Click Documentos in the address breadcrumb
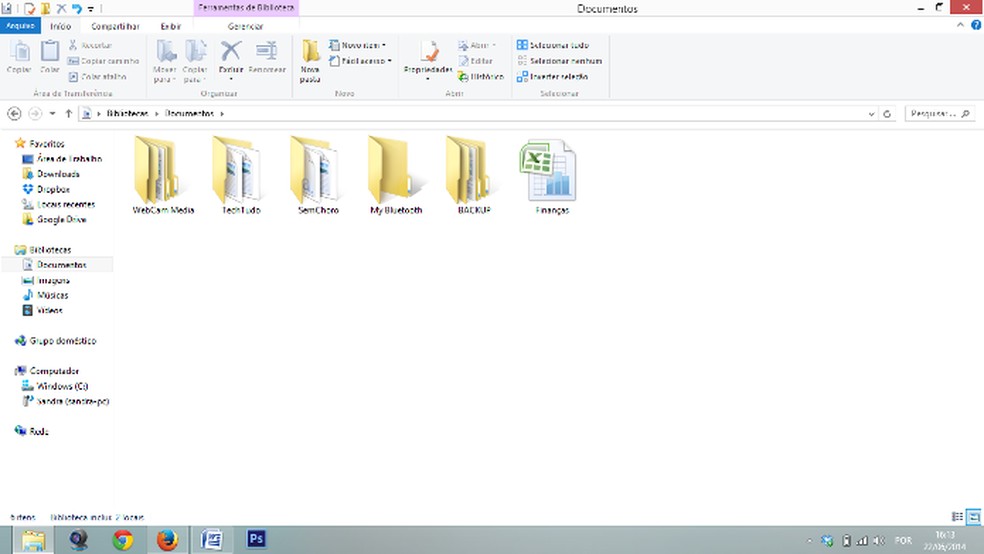Screen dimensions: 984x554 [190, 114]
